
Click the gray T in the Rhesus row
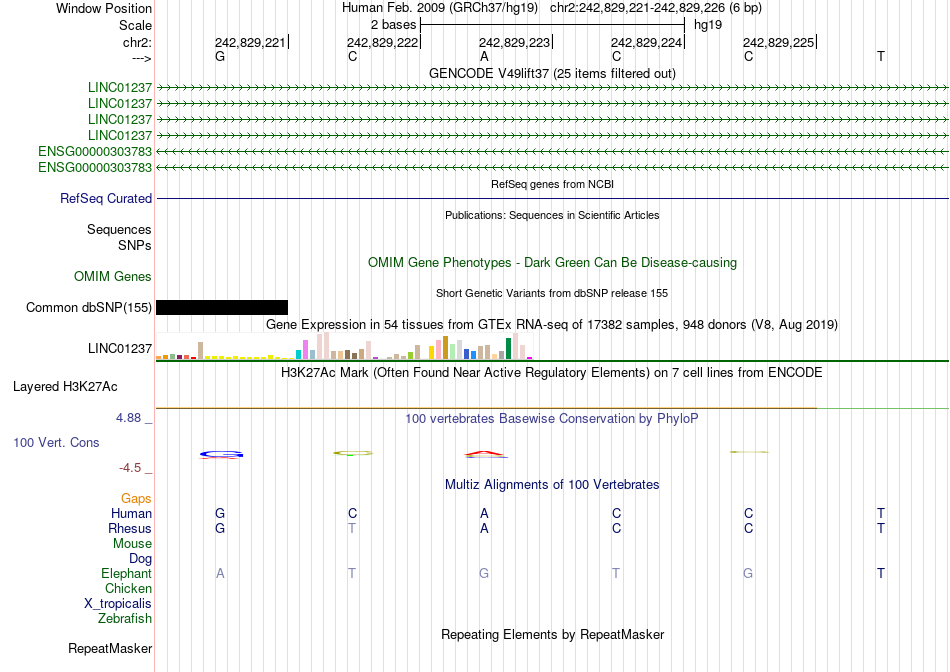coord(352,528)
